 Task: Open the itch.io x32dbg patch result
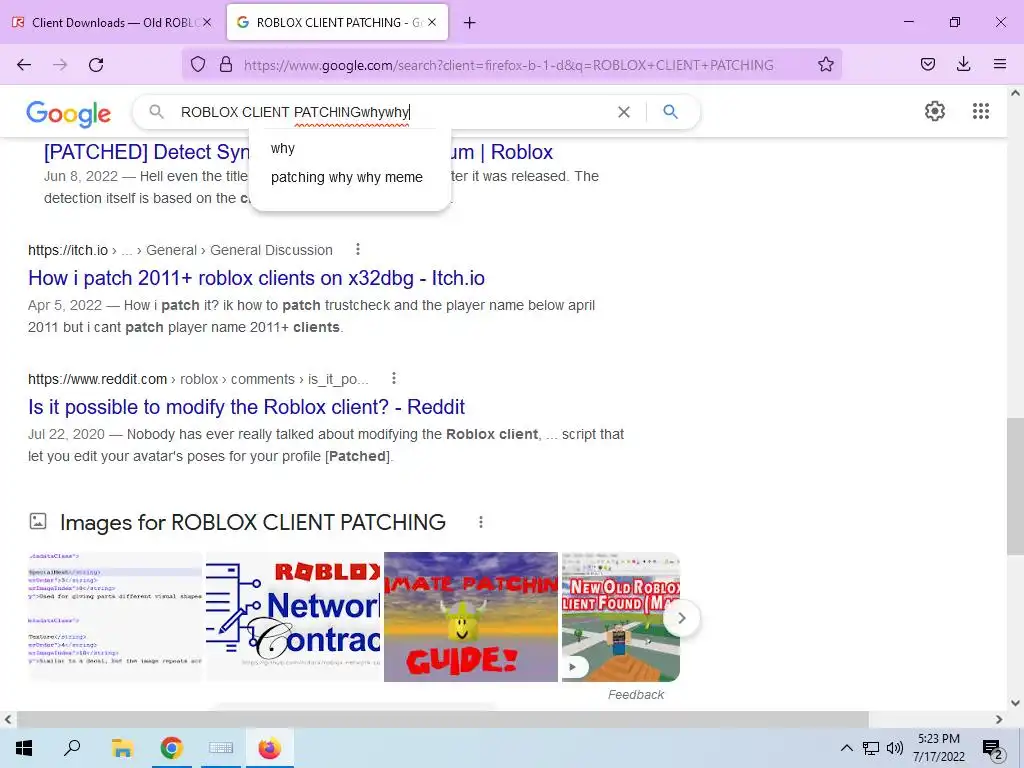[256, 278]
